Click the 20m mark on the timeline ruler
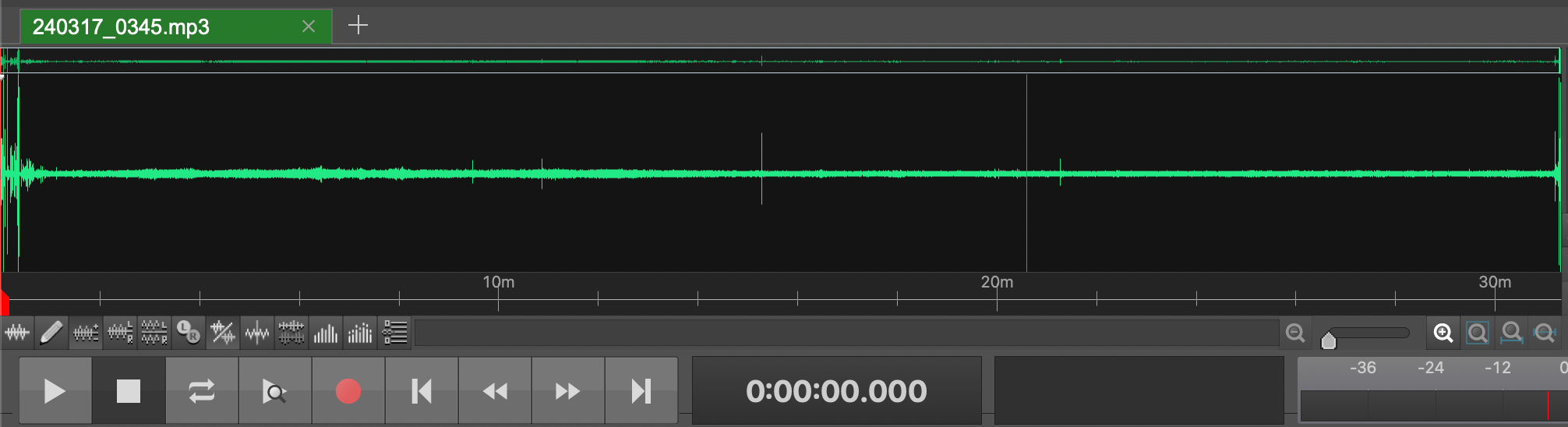This screenshot has height=427, width=1568. [997, 282]
